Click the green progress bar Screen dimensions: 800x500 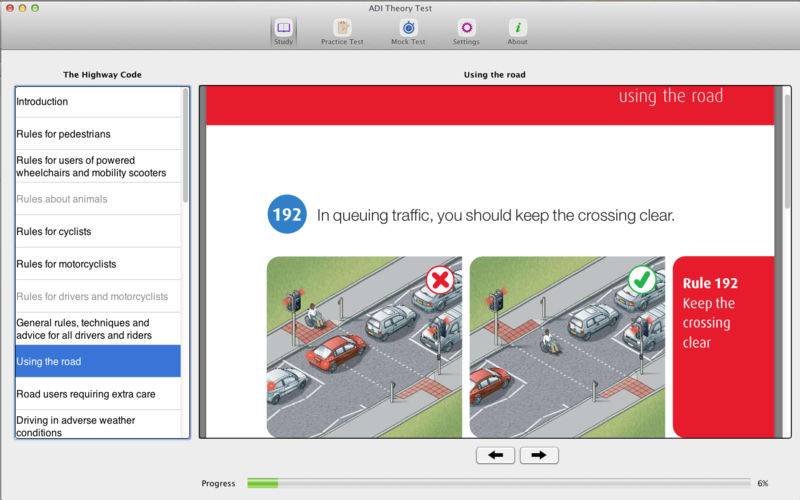coord(263,483)
